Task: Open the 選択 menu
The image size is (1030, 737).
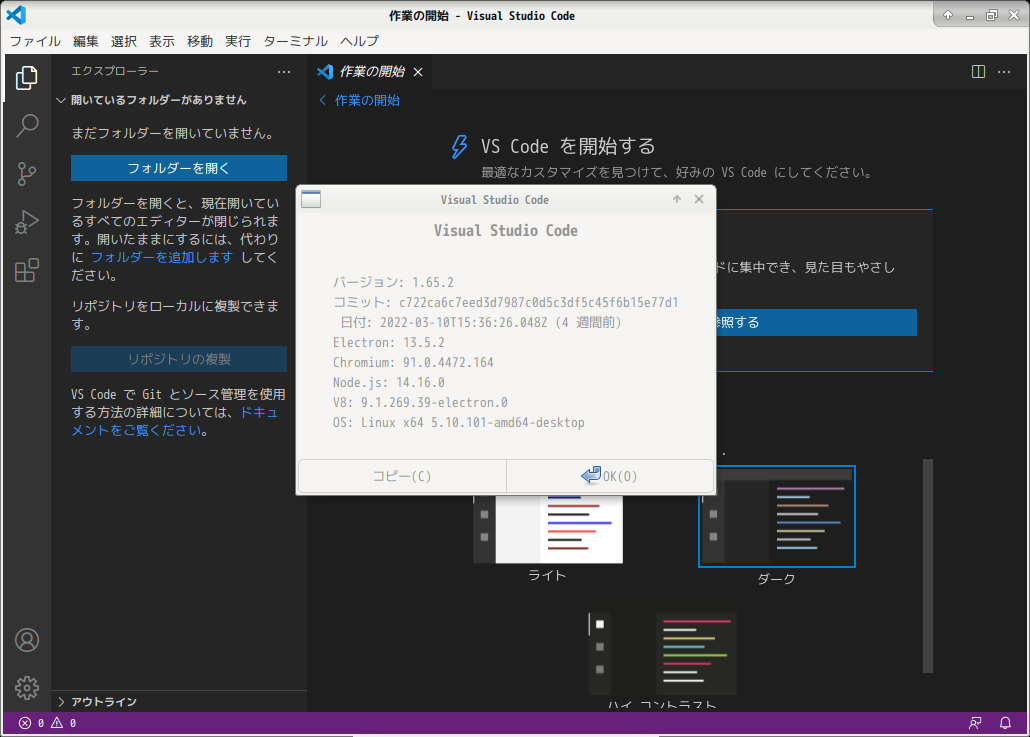Action: 123,41
